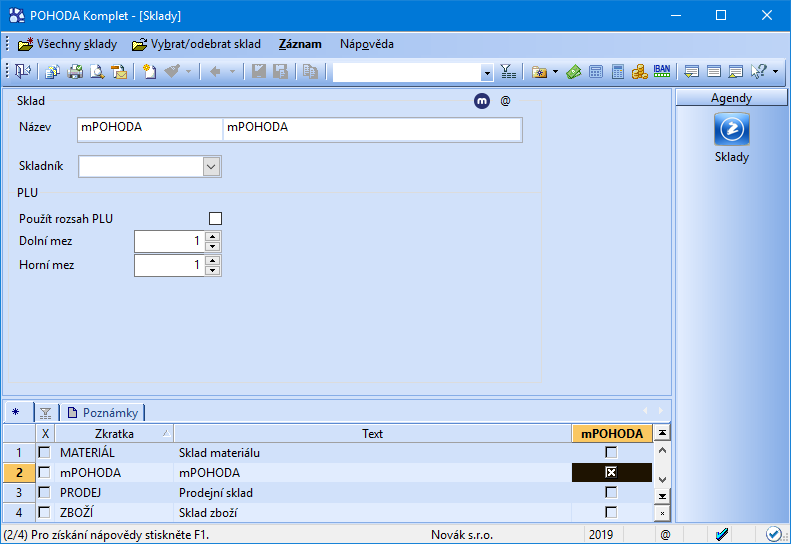Click the green banknote icon

click(x=574, y=72)
